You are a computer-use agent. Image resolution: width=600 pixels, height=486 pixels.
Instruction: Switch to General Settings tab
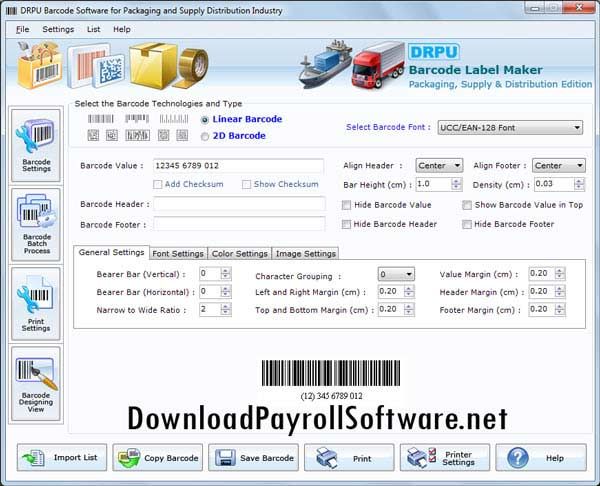111,253
